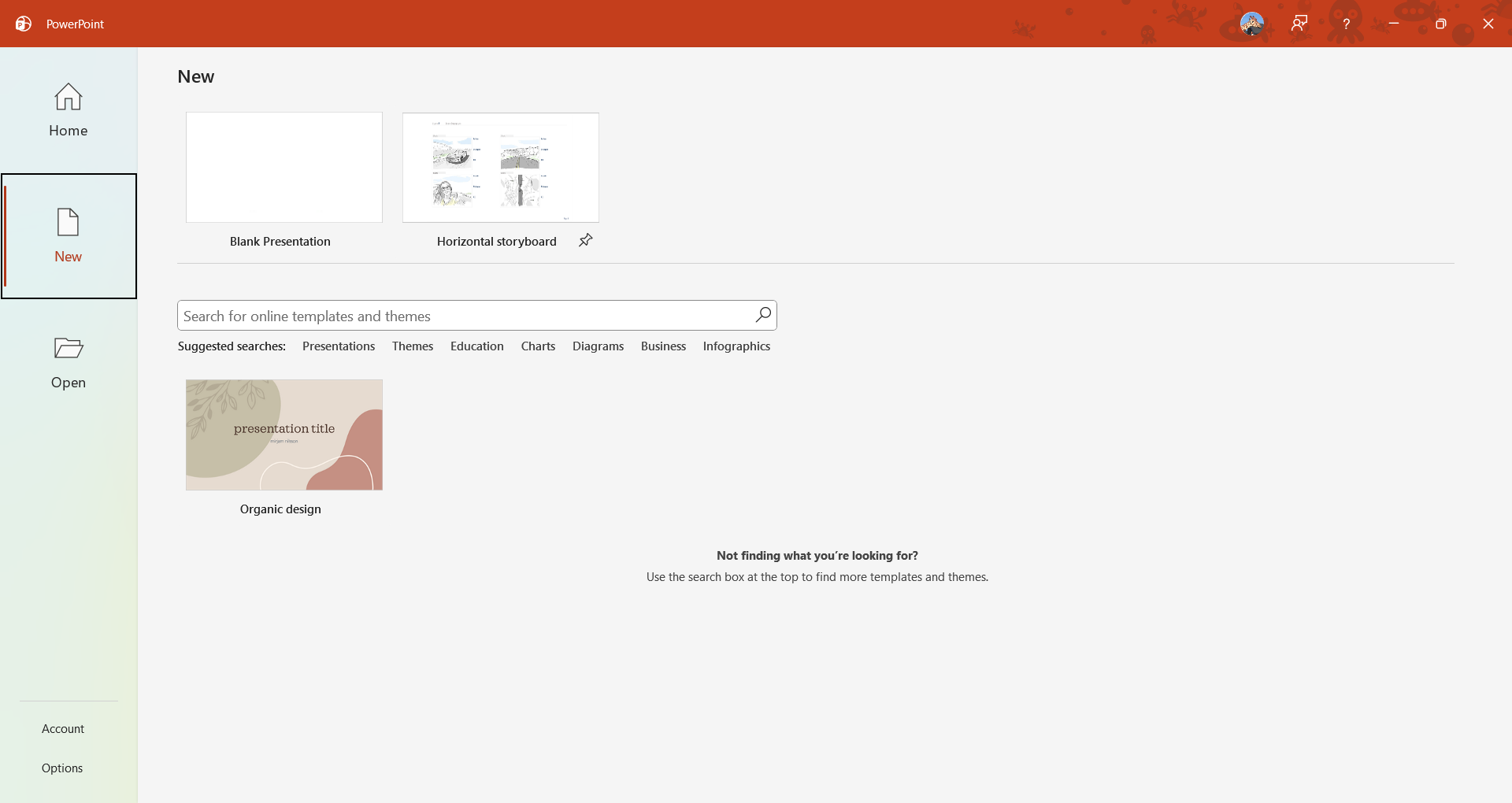The width and height of the screenshot is (1512, 803).
Task: Open Help via the question mark icon
Action: (1346, 24)
